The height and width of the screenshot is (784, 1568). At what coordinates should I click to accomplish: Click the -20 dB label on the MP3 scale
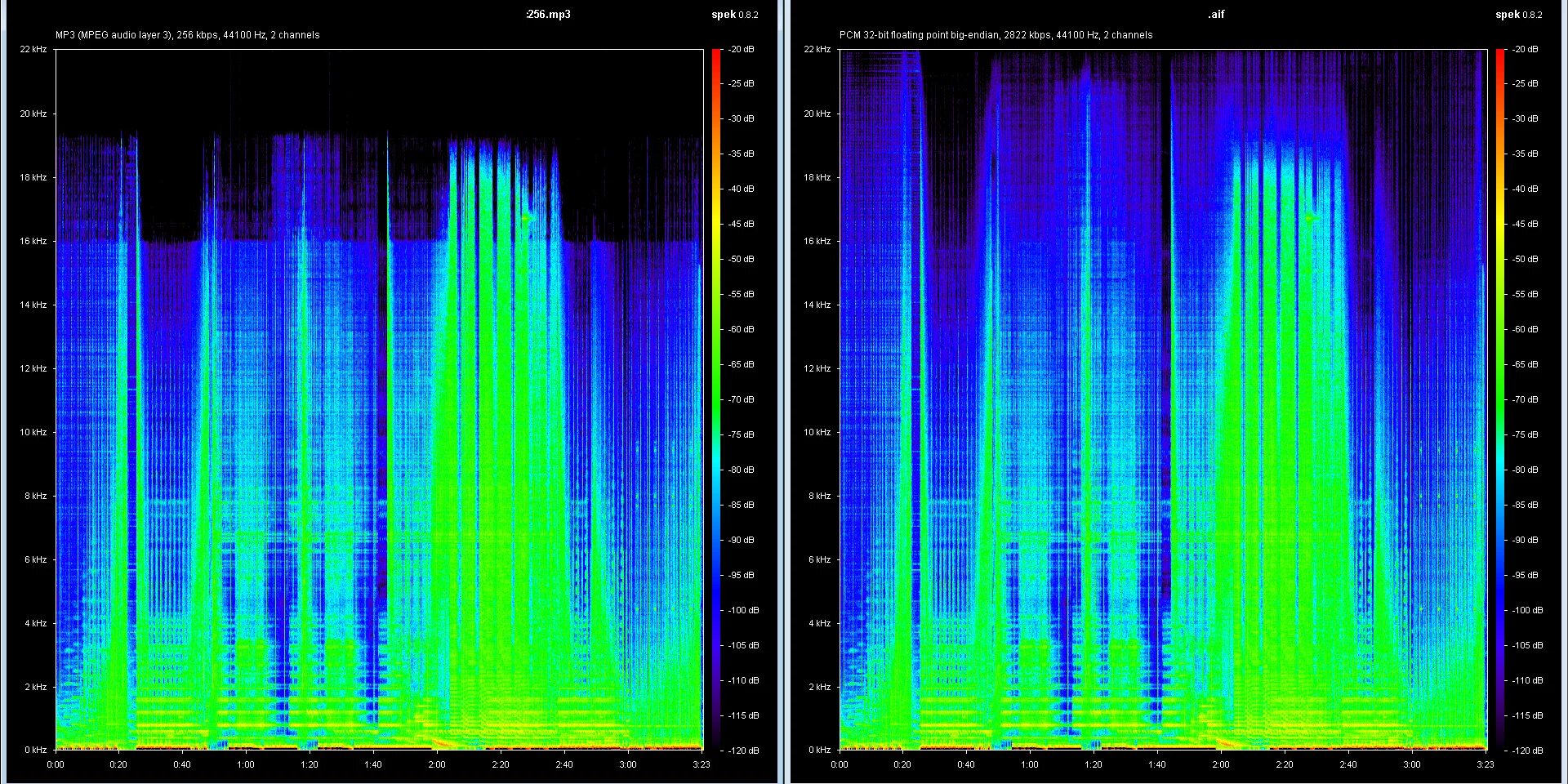742,49
